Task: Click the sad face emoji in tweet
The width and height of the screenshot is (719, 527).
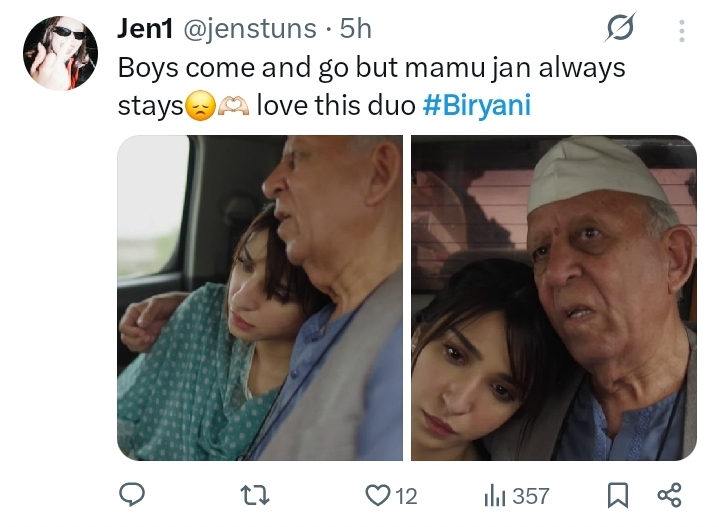Action: coord(201,105)
